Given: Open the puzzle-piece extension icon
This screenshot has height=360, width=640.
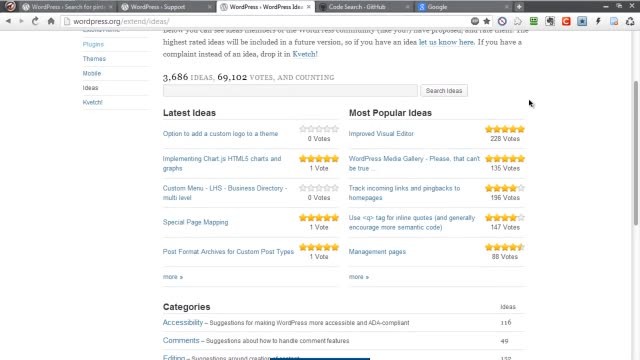Looking at the screenshot, I should click(x=518, y=21).
